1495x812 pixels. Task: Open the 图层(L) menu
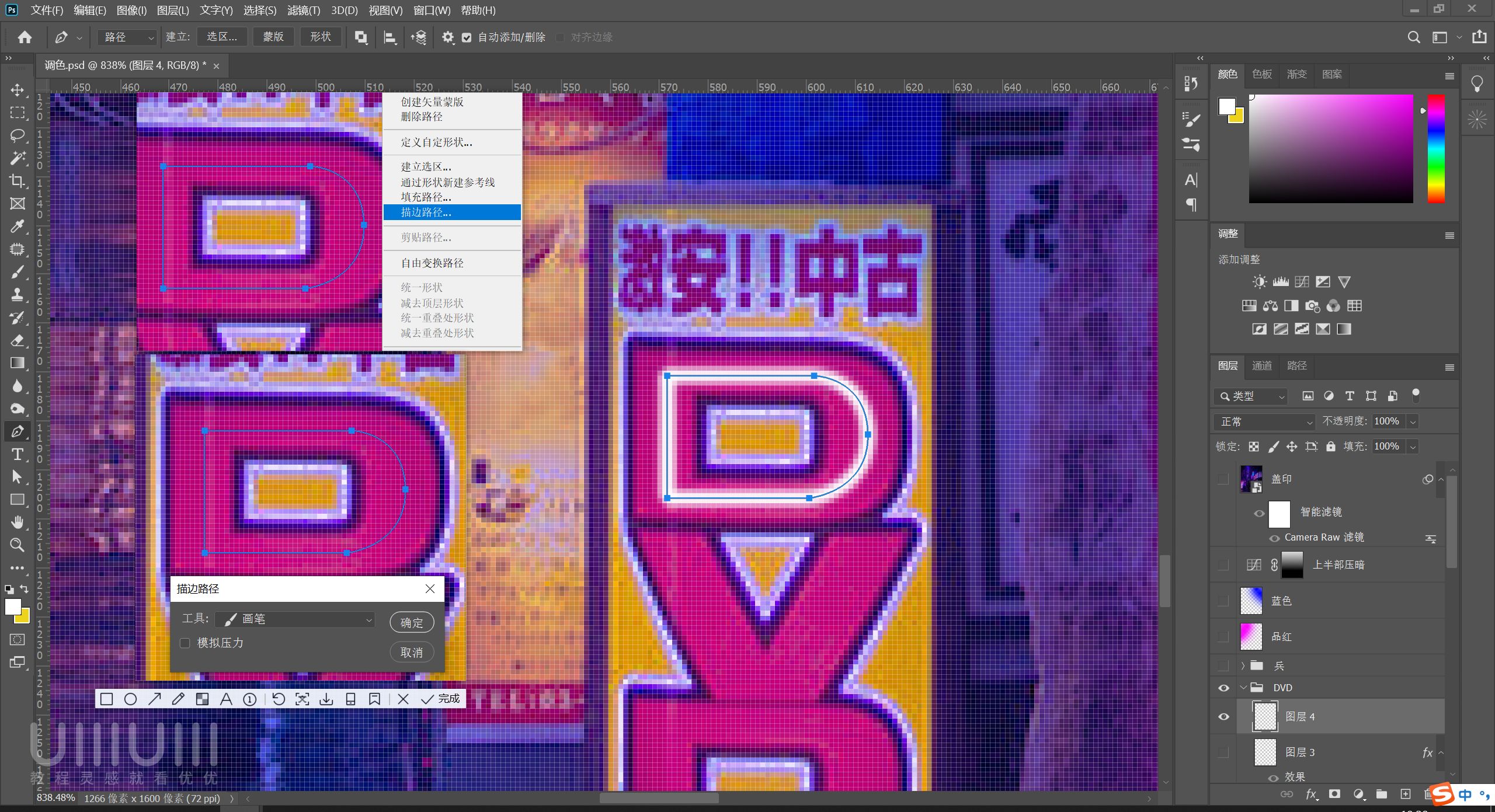[x=173, y=11]
